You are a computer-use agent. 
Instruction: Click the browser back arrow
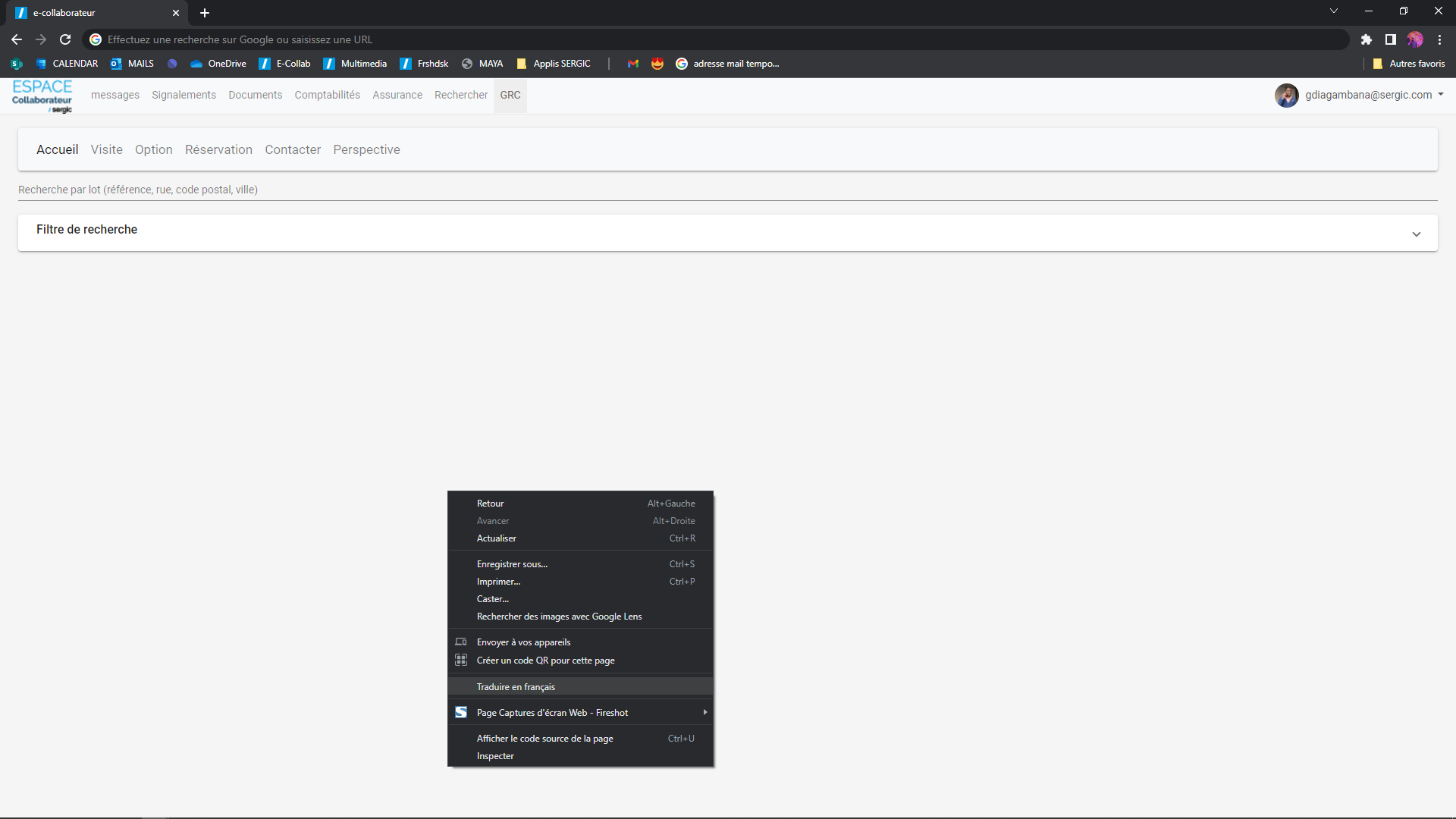point(17,39)
